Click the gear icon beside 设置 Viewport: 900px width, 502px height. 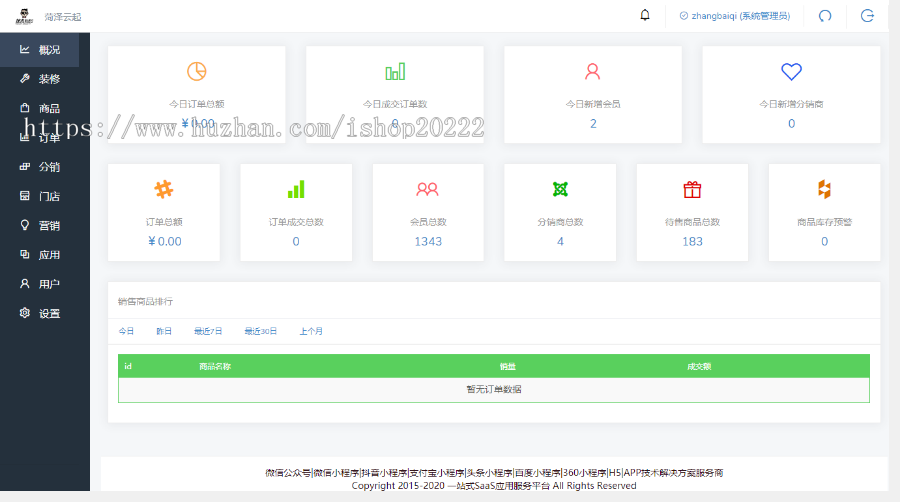25,313
